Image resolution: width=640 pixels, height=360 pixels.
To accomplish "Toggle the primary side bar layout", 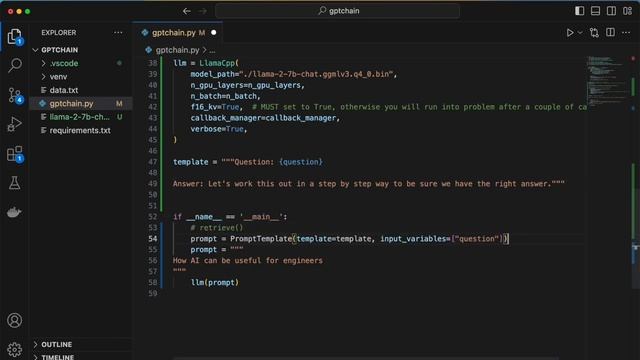I will point(579,11).
